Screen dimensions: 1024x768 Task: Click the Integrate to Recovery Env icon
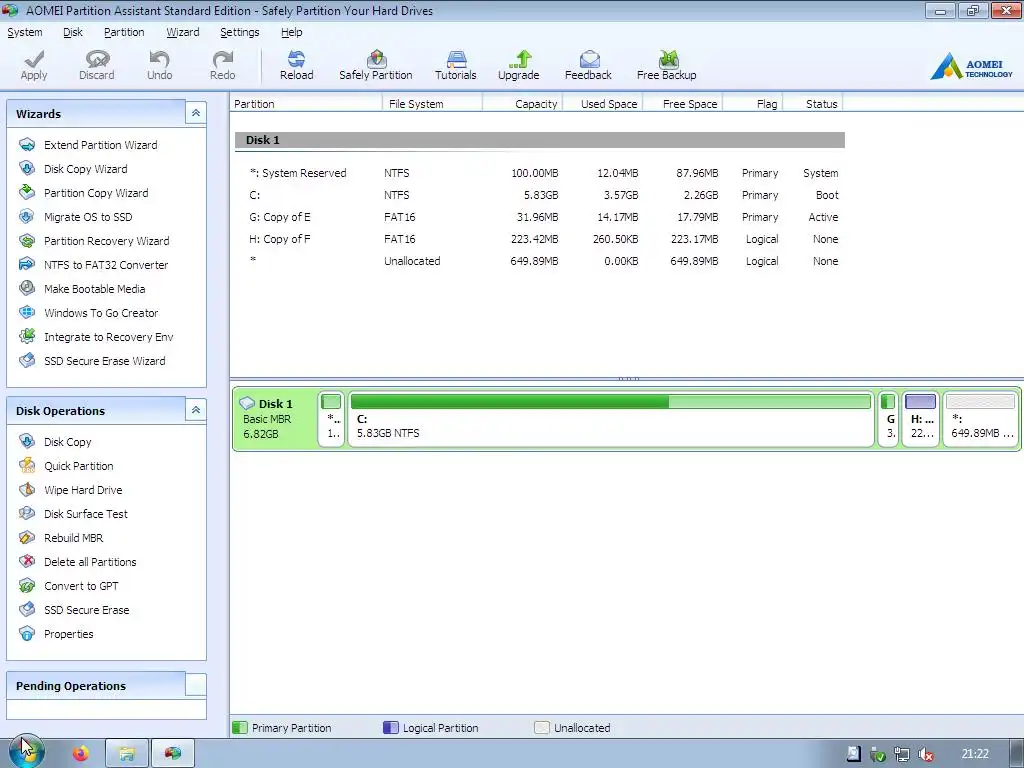27,336
